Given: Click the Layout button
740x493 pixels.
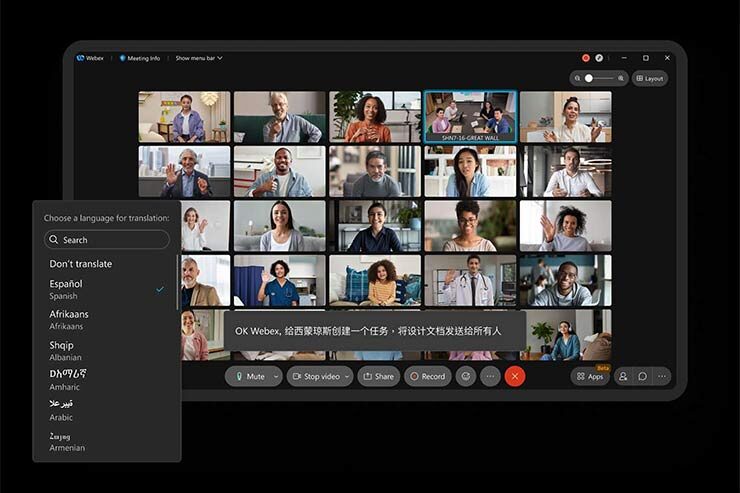Looking at the screenshot, I should 650,78.
